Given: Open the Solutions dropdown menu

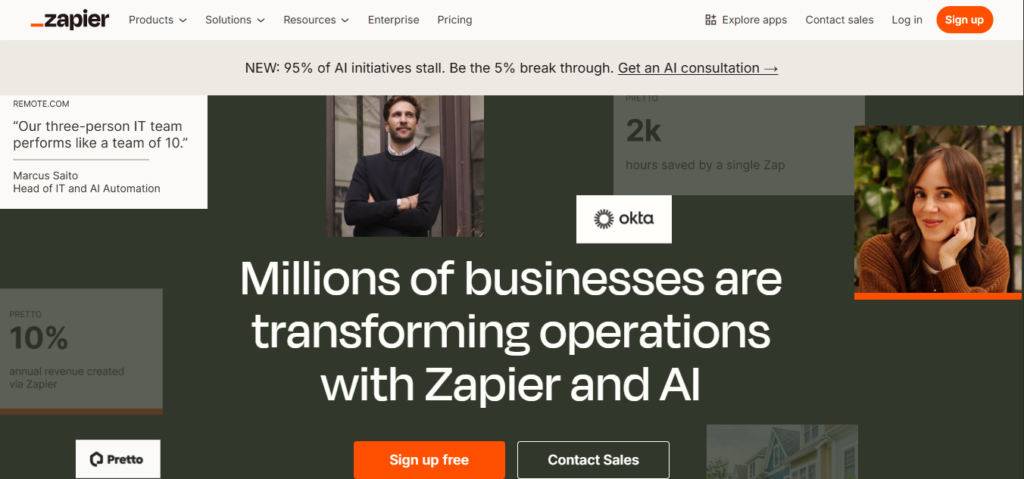Looking at the screenshot, I should pyautogui.click(x=235, y=20).
